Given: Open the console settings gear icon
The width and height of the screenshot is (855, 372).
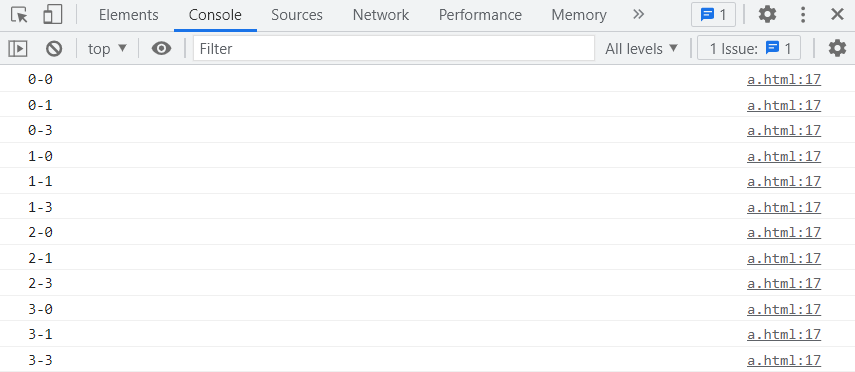Looking at the screenshot, I should tap(837, 49).
